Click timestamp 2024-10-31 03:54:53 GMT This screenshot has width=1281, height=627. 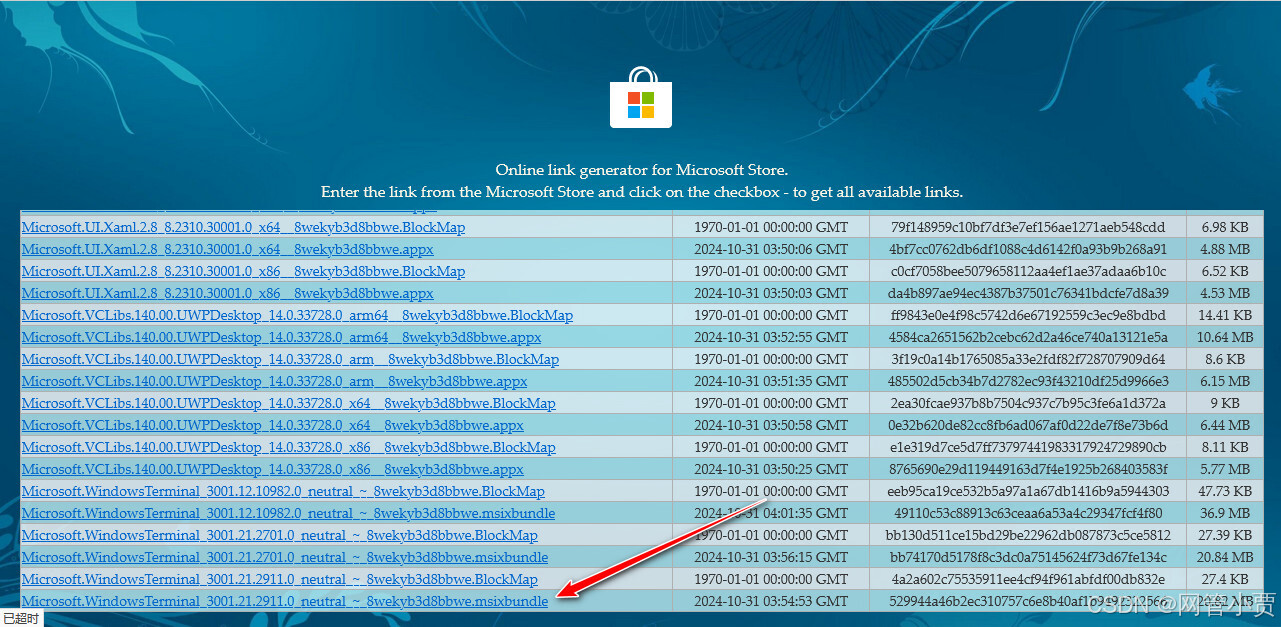tap(771, 601)
